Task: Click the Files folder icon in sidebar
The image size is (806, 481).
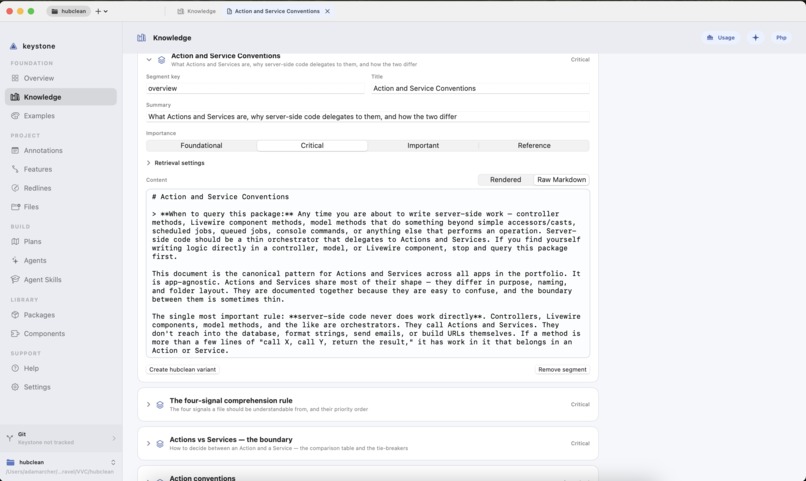Action: click(x=15, y=207)
